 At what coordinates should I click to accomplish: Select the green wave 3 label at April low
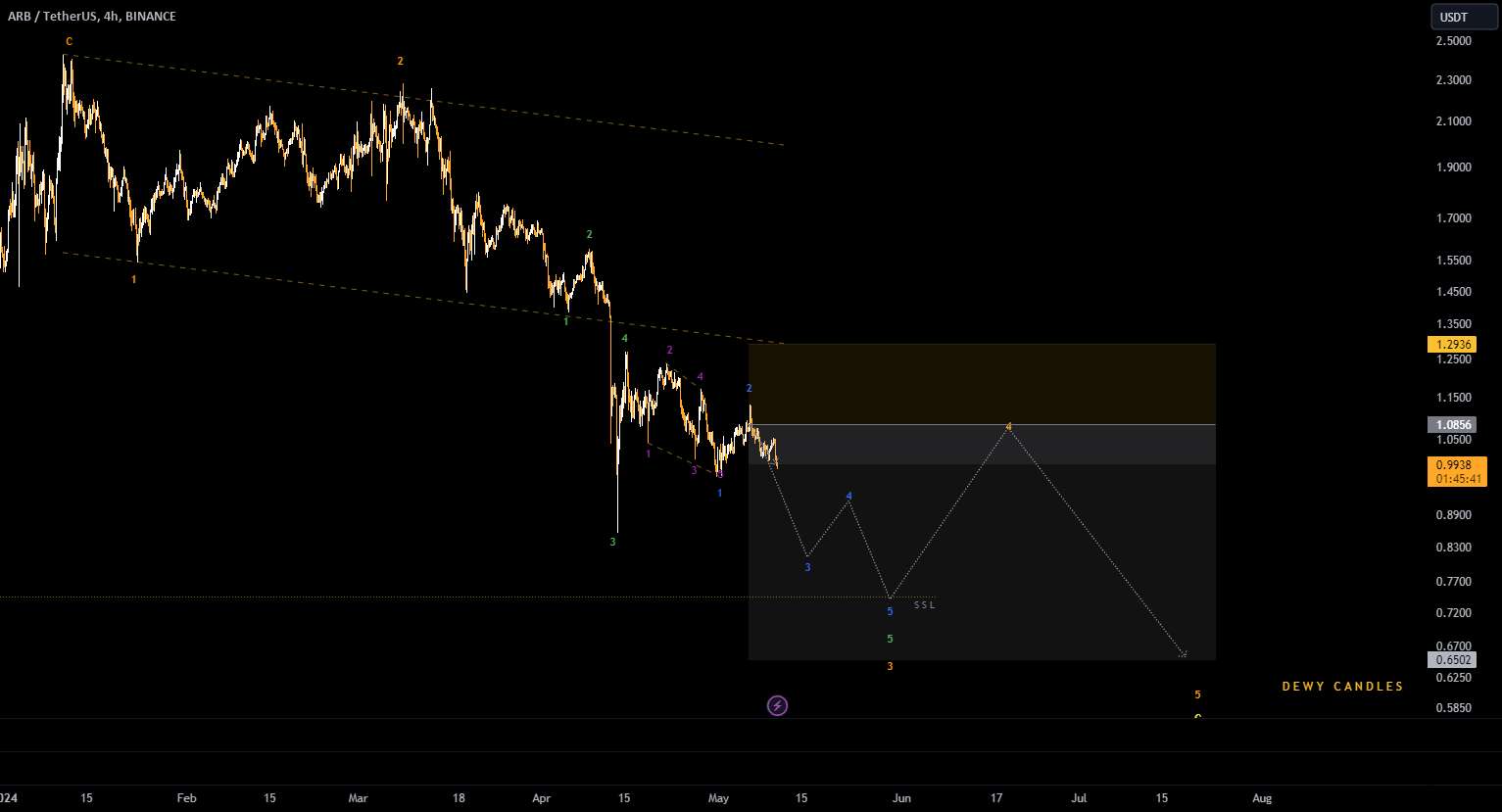(x=612, y=542)
